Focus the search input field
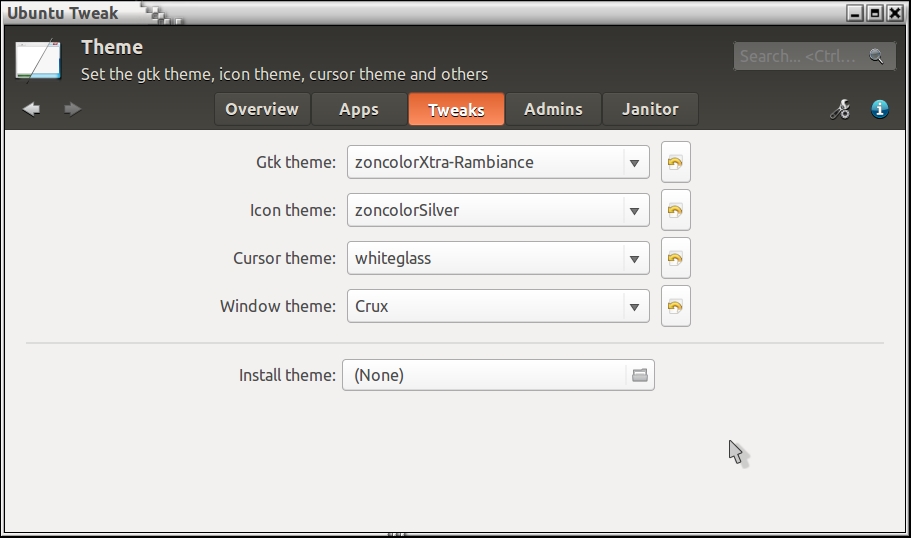This screenshot has height=538, width=911. [x=800, y=57]
